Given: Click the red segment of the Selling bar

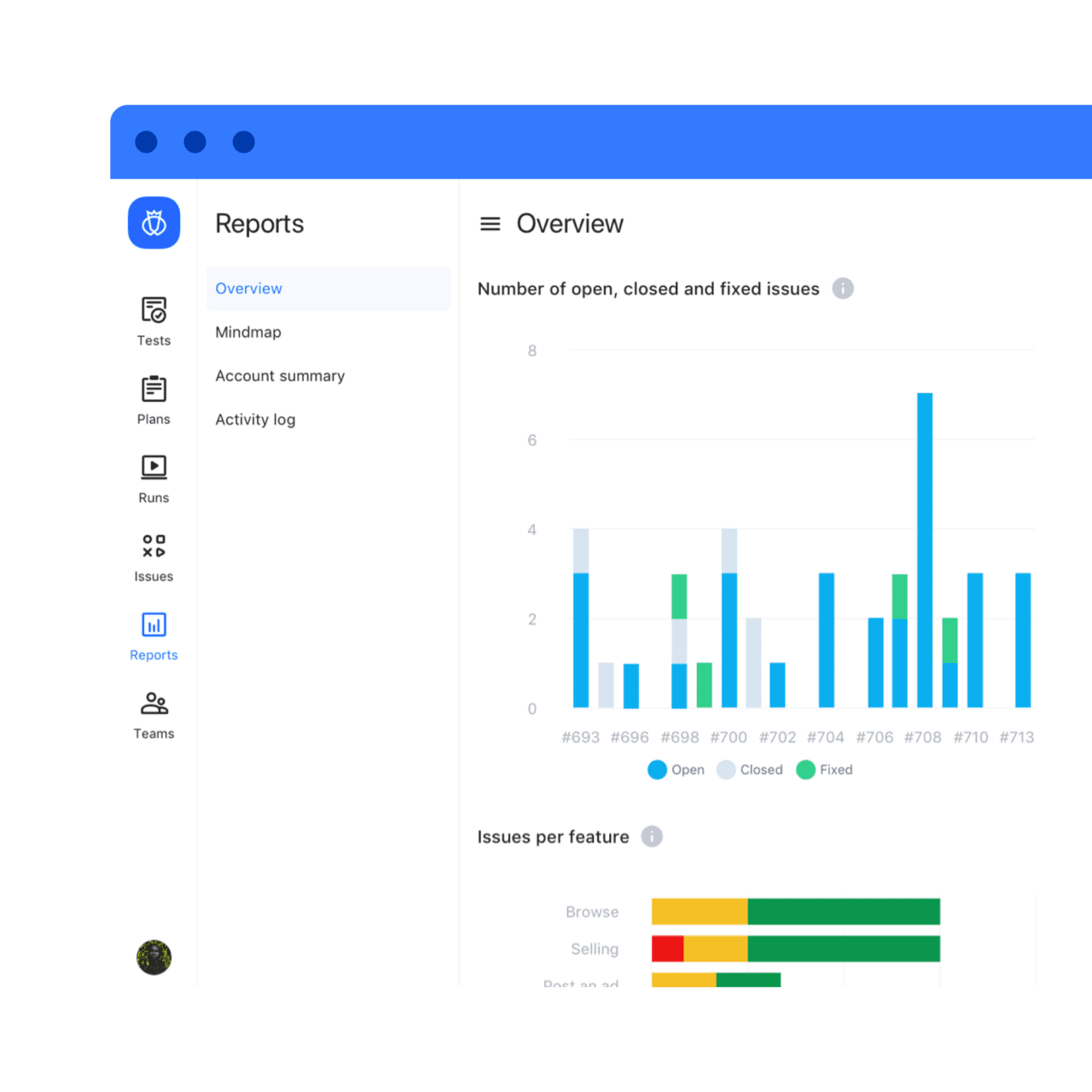Looking at the screenshot, I should 668,949.
